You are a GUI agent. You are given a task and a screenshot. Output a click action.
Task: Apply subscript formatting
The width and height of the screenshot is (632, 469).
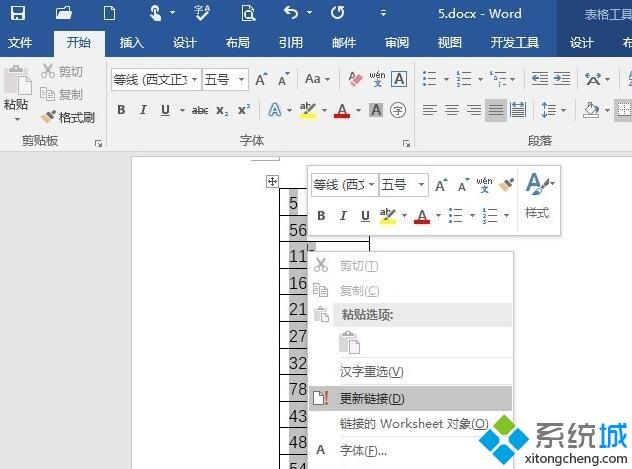[222, 110]
